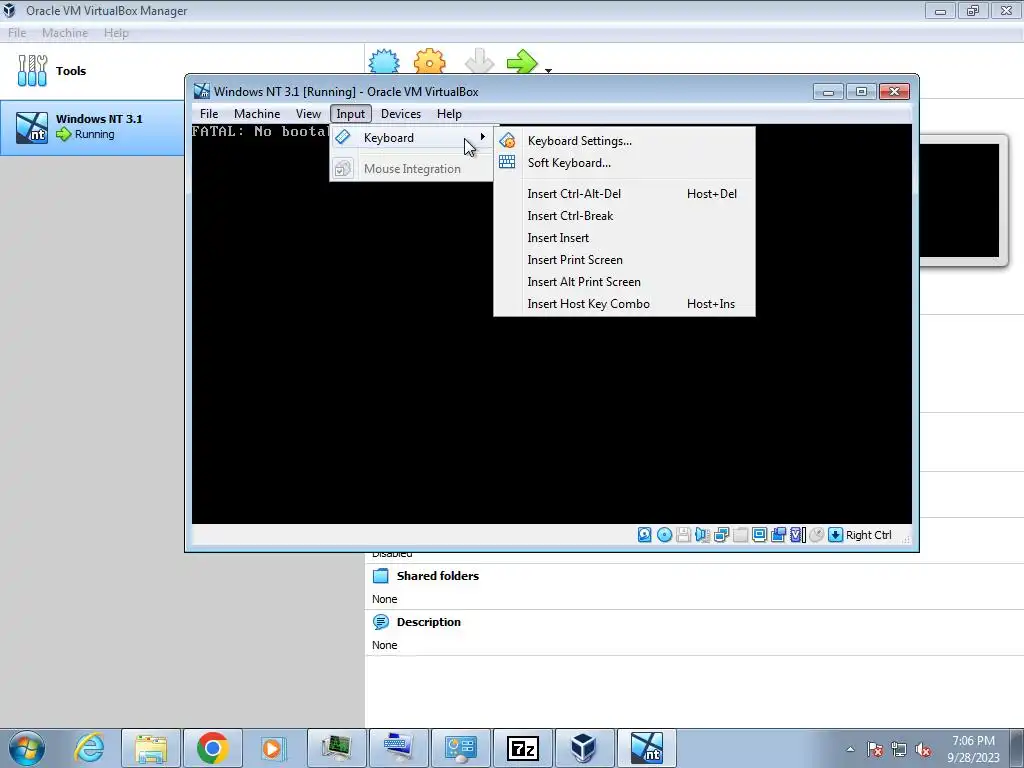Click the Soft Keyboard grid icon
Viewport: 1024px width, 768px height.
tap(507, 162)
